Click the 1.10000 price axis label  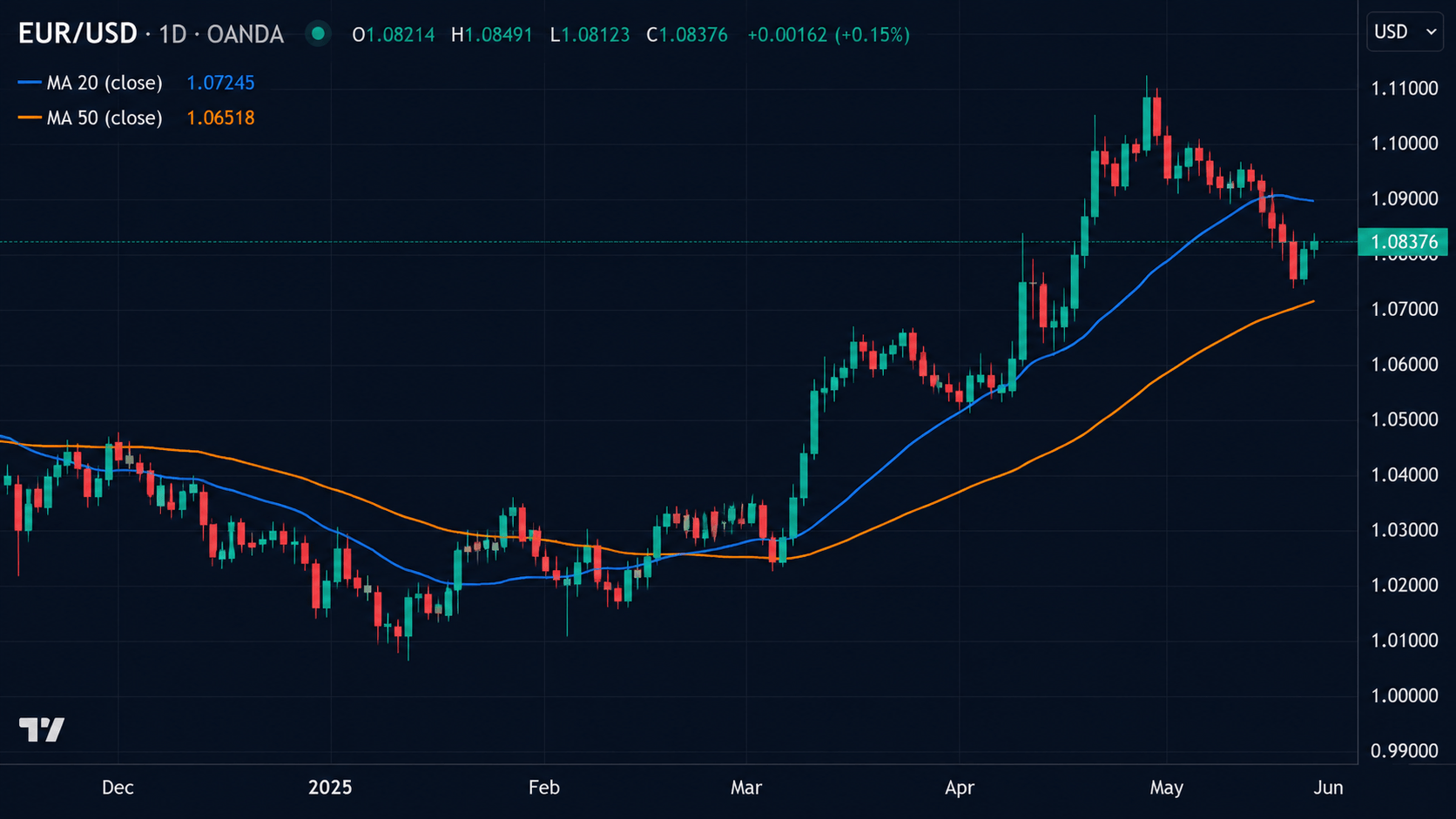click(x=1405, y=144)
